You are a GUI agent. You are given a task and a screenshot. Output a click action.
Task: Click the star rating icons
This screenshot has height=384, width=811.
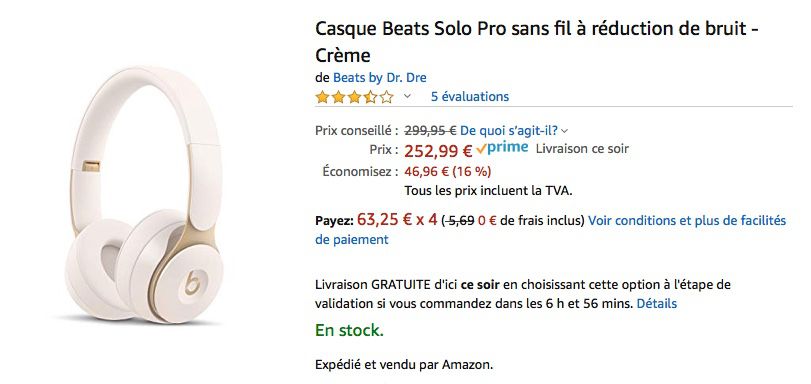354,97
